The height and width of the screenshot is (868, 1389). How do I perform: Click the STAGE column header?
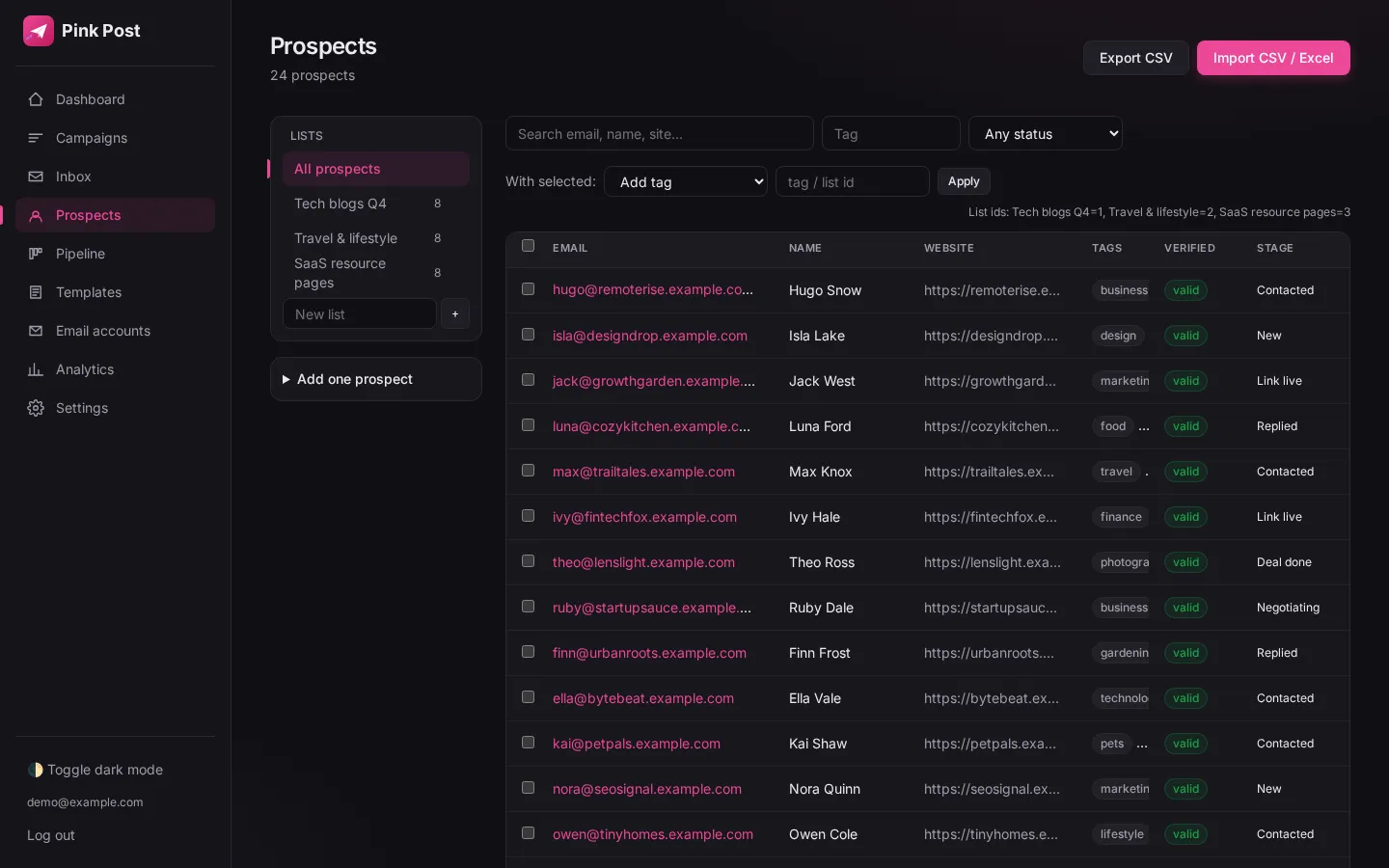point(1274,248)
